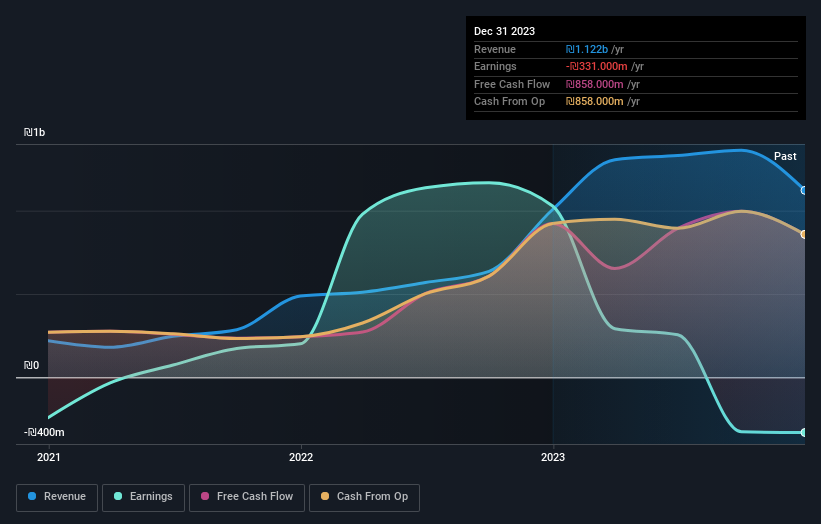Screen dimensions: 821x524
Task: Click the Cash From Op ₪858.000m tooltip value
Action: pyautogui.click(x=594, y=102)
